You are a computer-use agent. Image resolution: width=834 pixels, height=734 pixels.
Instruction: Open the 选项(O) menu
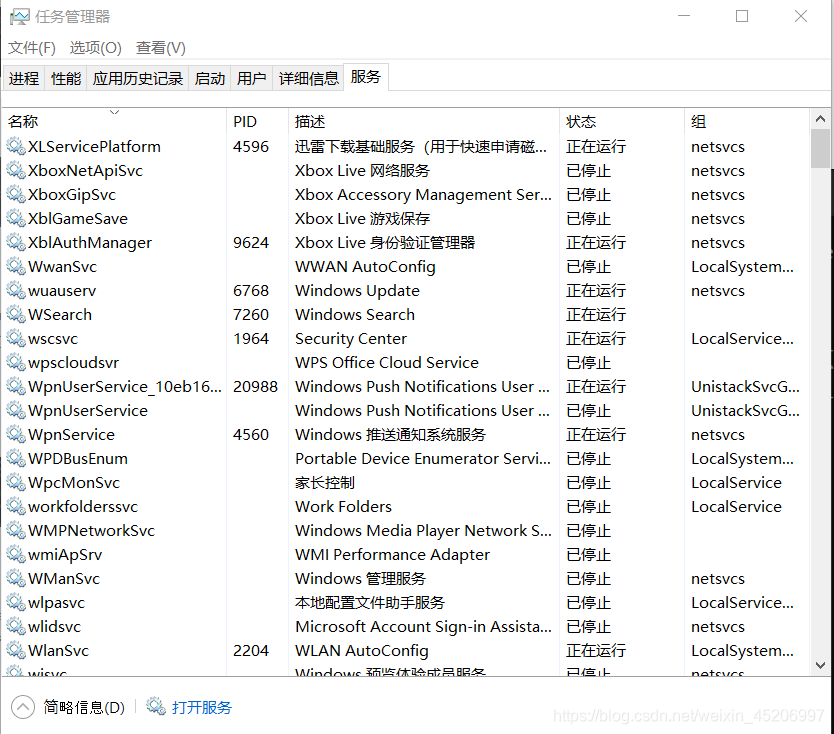[x=96, y=48]
